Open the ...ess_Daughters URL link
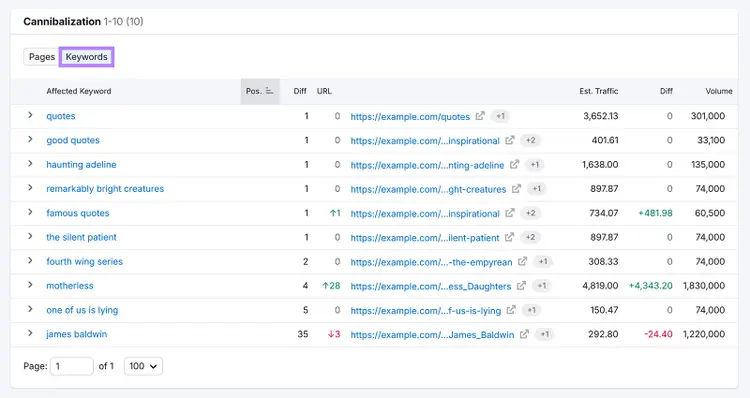This screenshot has width=750, height=398. click(430, 286)
